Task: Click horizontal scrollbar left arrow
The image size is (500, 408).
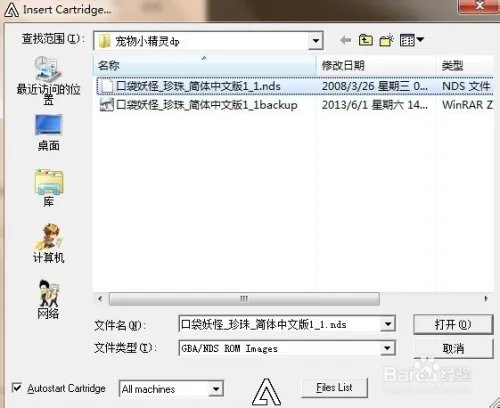Action: 100,299
